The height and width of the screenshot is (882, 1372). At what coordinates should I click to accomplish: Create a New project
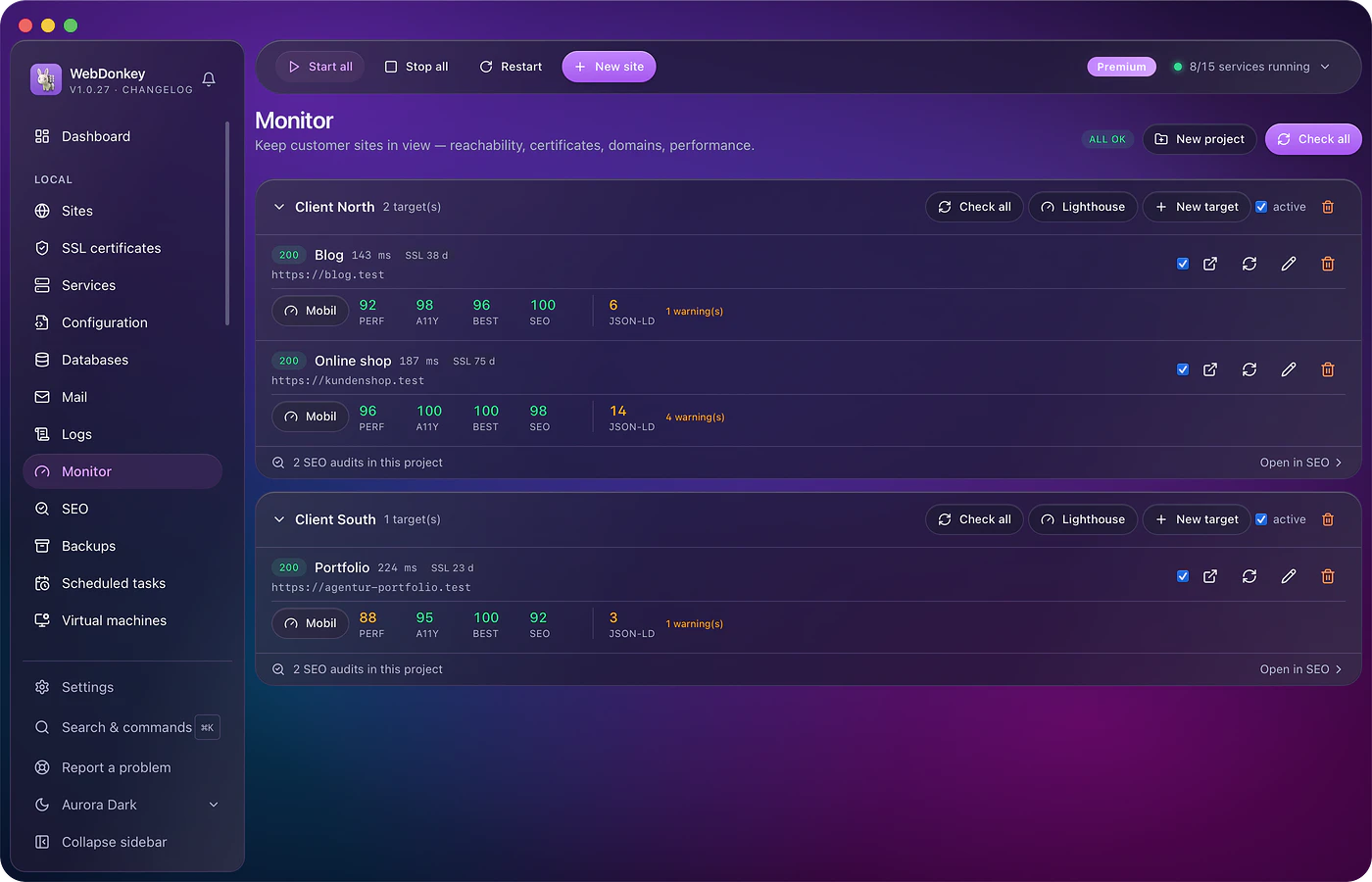[1200, 139]
